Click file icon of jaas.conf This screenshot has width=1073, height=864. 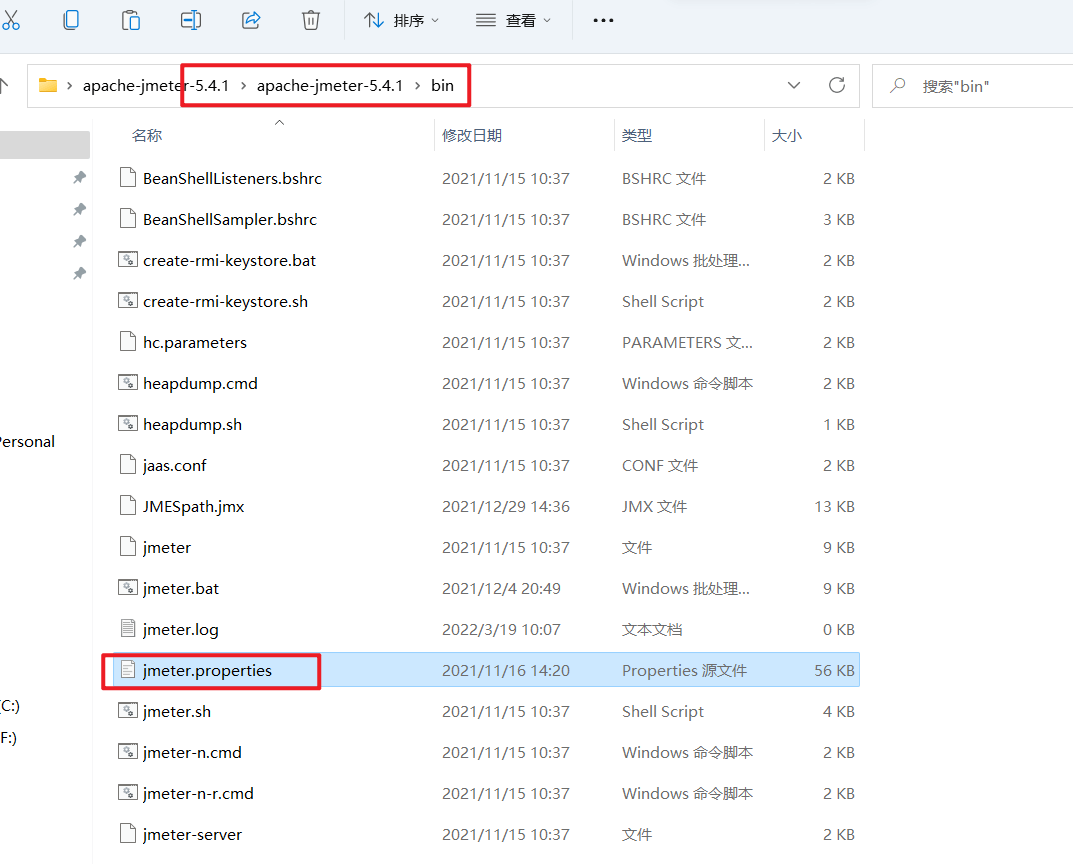[x=128, y=464]
